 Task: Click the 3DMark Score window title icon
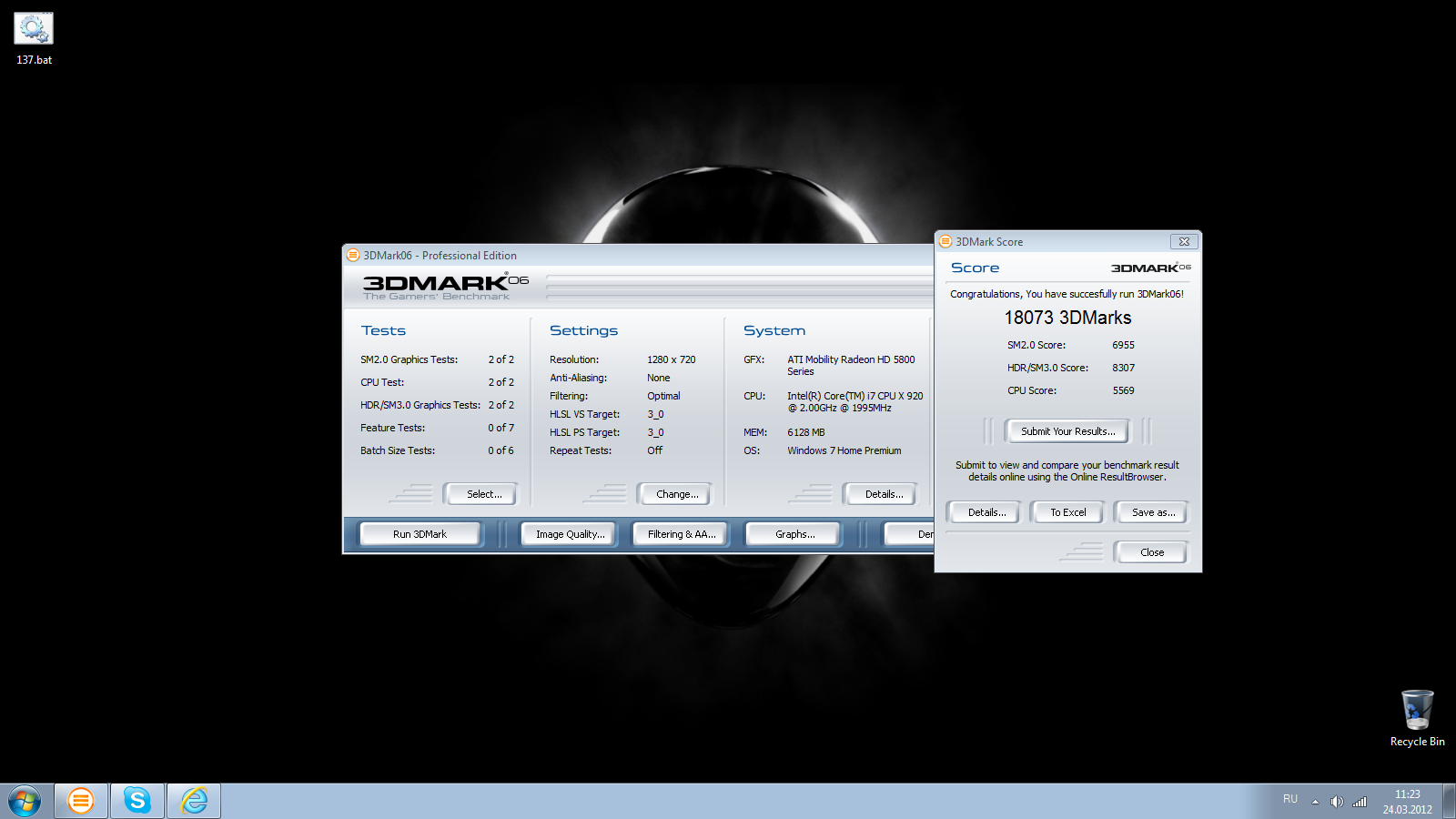coord(945,241)
